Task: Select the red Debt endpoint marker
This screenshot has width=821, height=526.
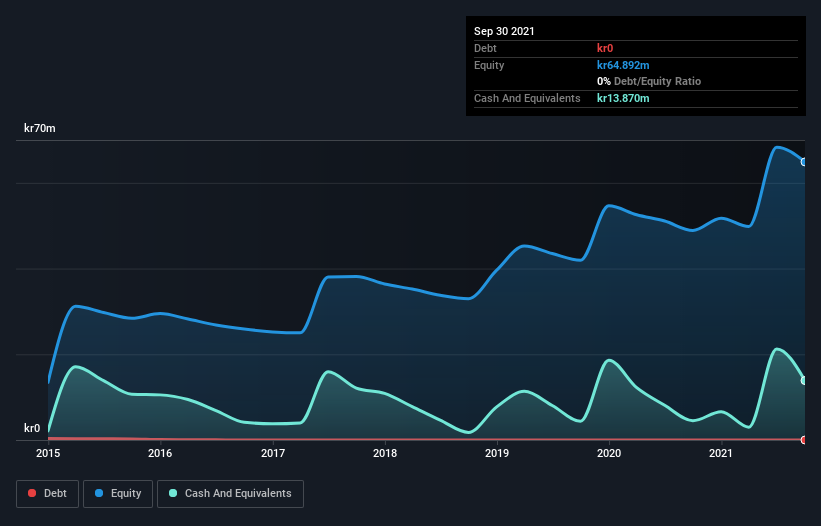Action: coord(804,440)
